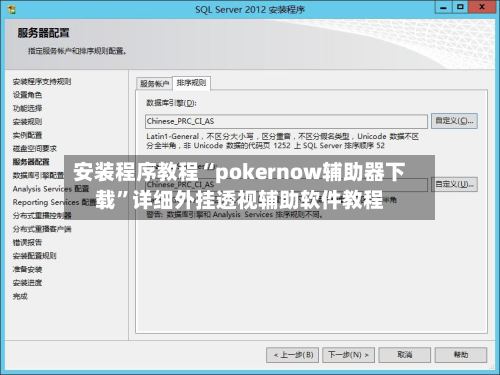Image resolution: width=500 pixels, height=375 pixels.
Task: Go back with 上一步(B) button
Action: click(292, 355)
